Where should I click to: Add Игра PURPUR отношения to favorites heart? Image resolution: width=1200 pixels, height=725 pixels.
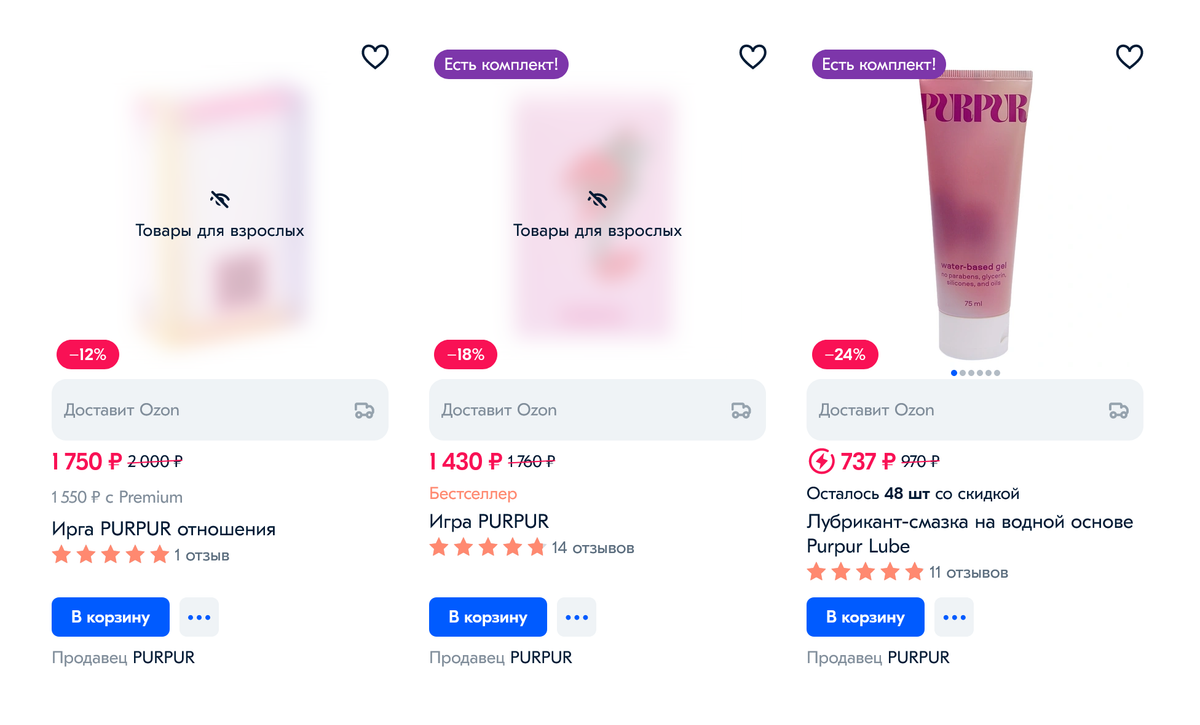[x=375, y=57]
